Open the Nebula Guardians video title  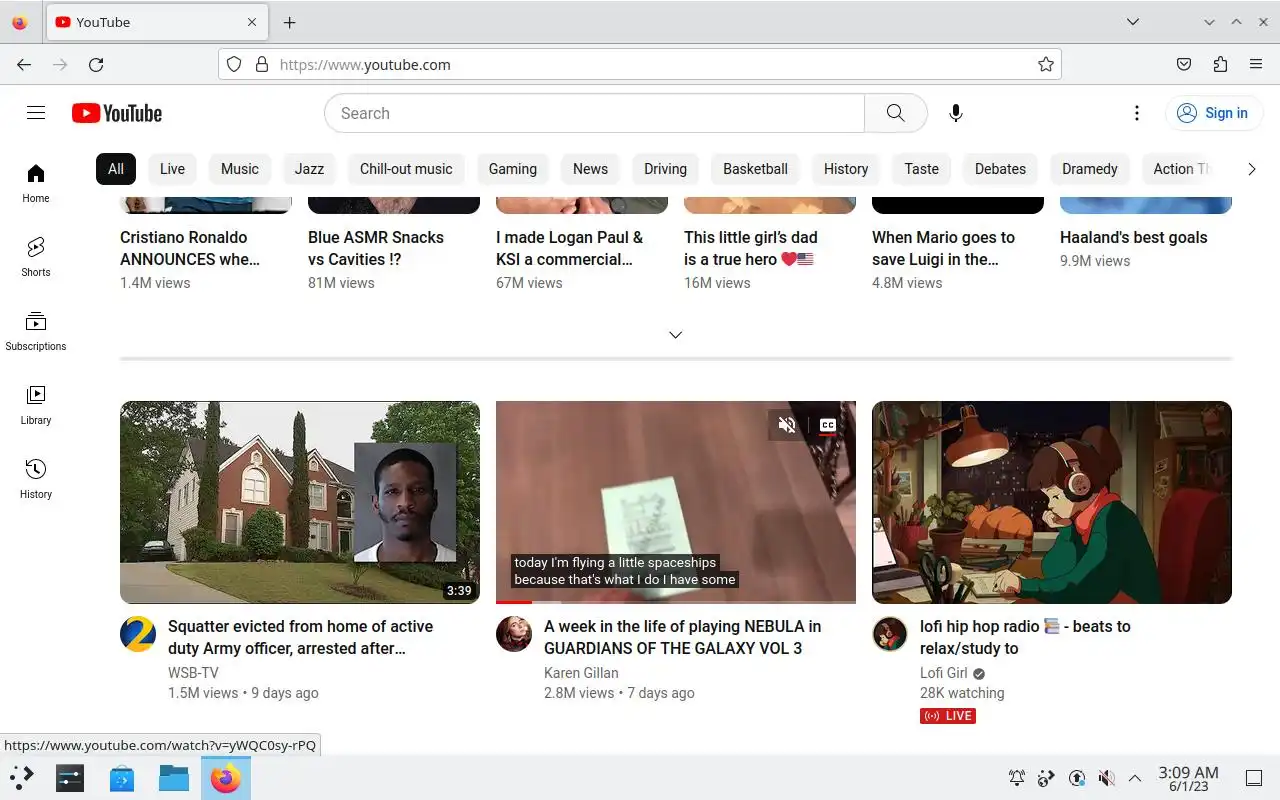[x=682, y=637]
